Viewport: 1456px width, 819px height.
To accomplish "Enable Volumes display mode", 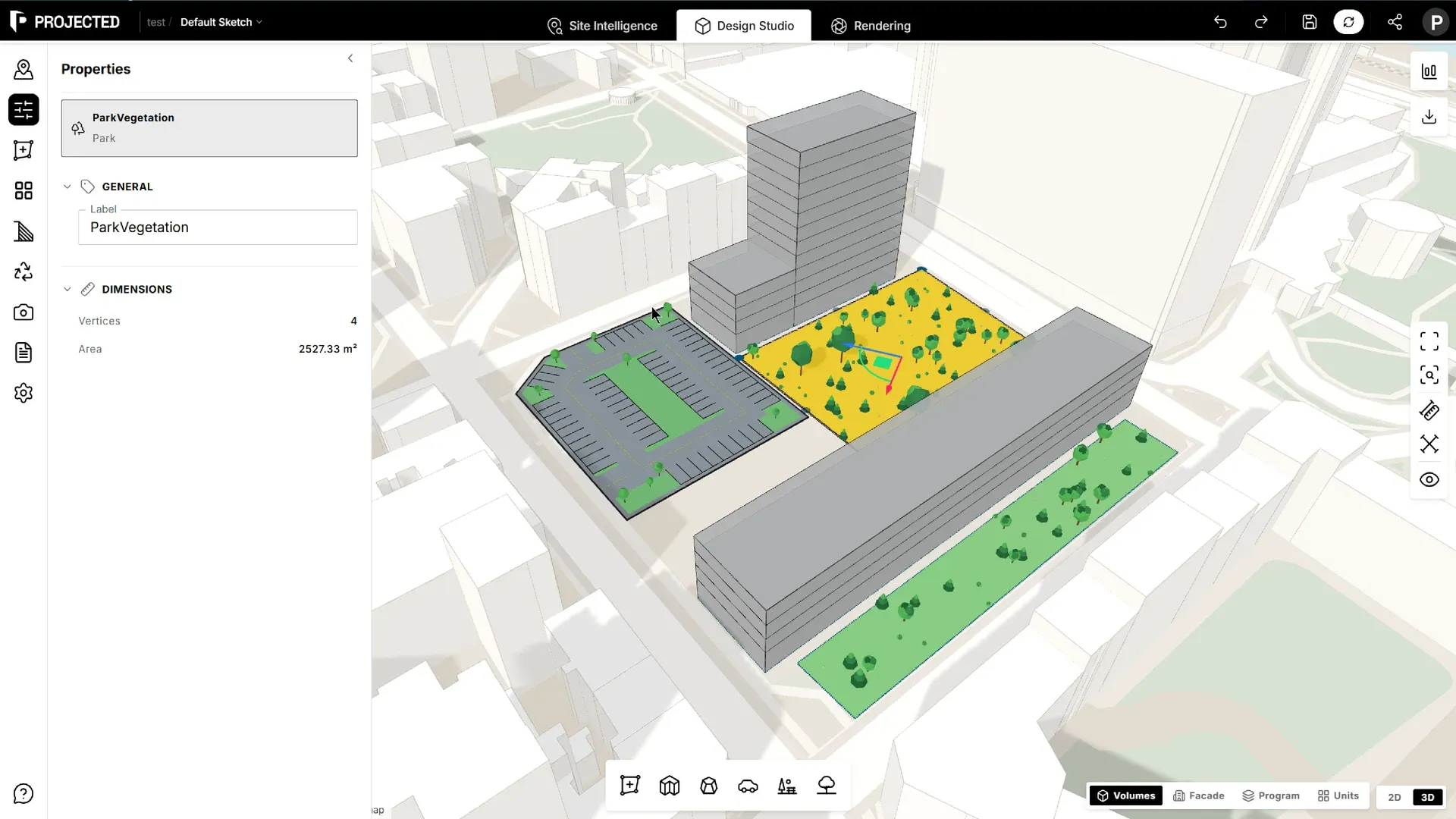I will click(x=1126, y=795).
